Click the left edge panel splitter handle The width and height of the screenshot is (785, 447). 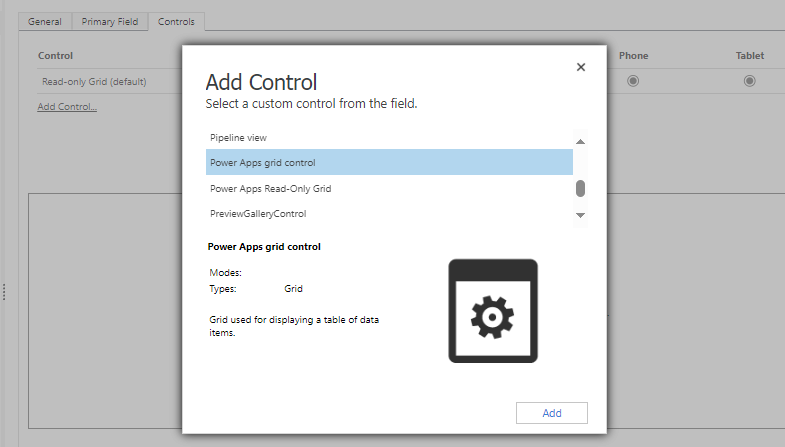[4, 292]
